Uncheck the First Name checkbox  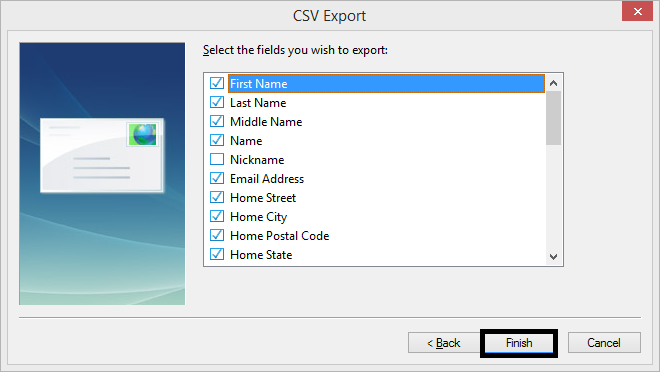[x=217, y=83]
